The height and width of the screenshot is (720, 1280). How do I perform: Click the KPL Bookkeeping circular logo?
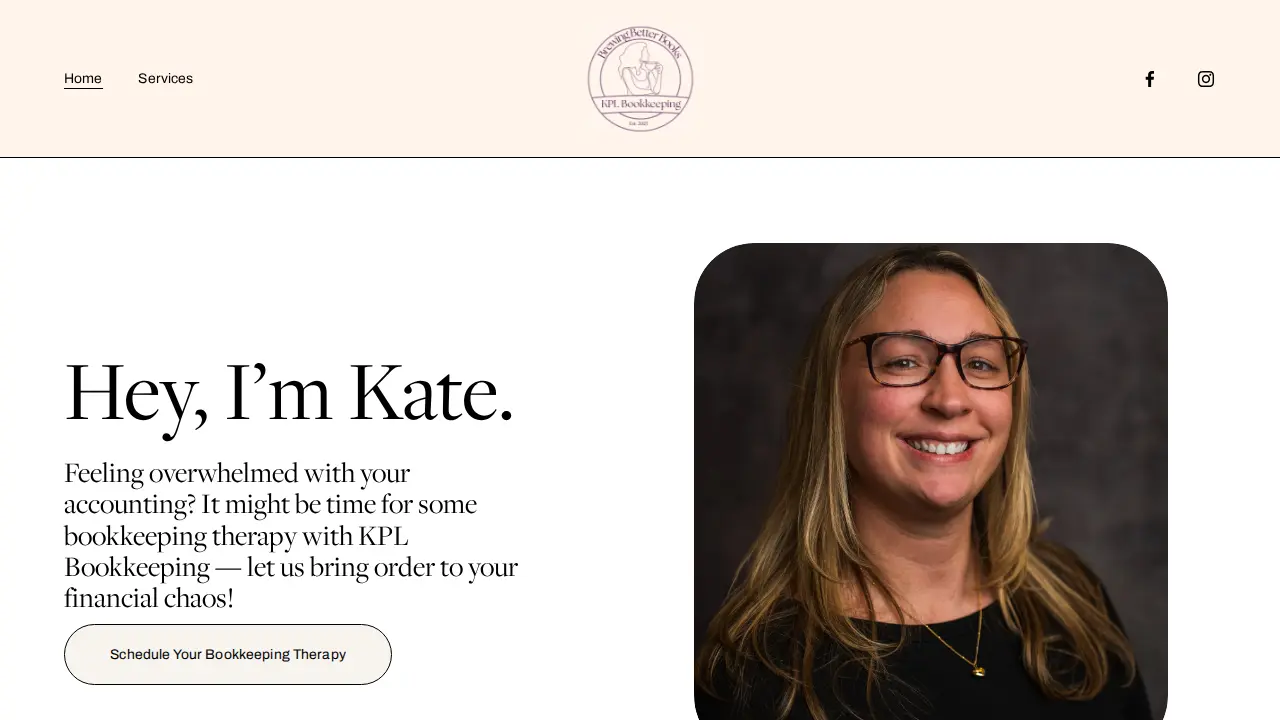click(640, 79)
